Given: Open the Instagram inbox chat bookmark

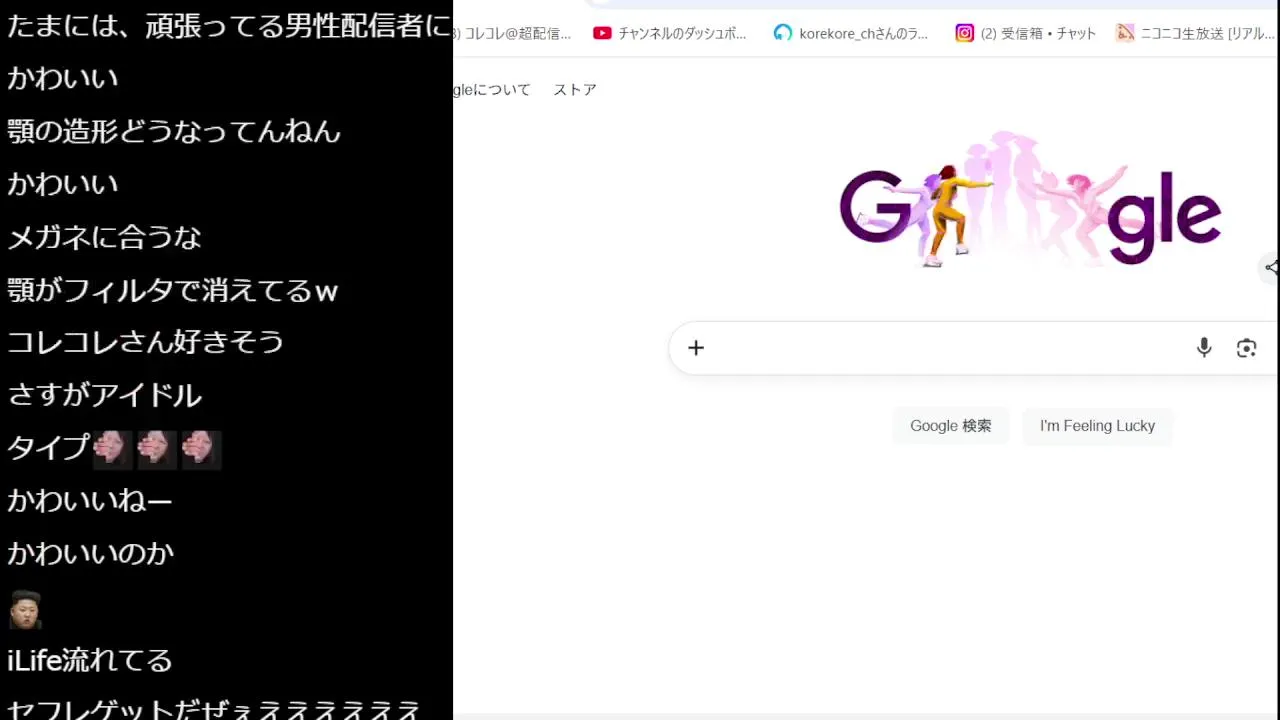Looking at the screenshot, I should point(1026,33).
